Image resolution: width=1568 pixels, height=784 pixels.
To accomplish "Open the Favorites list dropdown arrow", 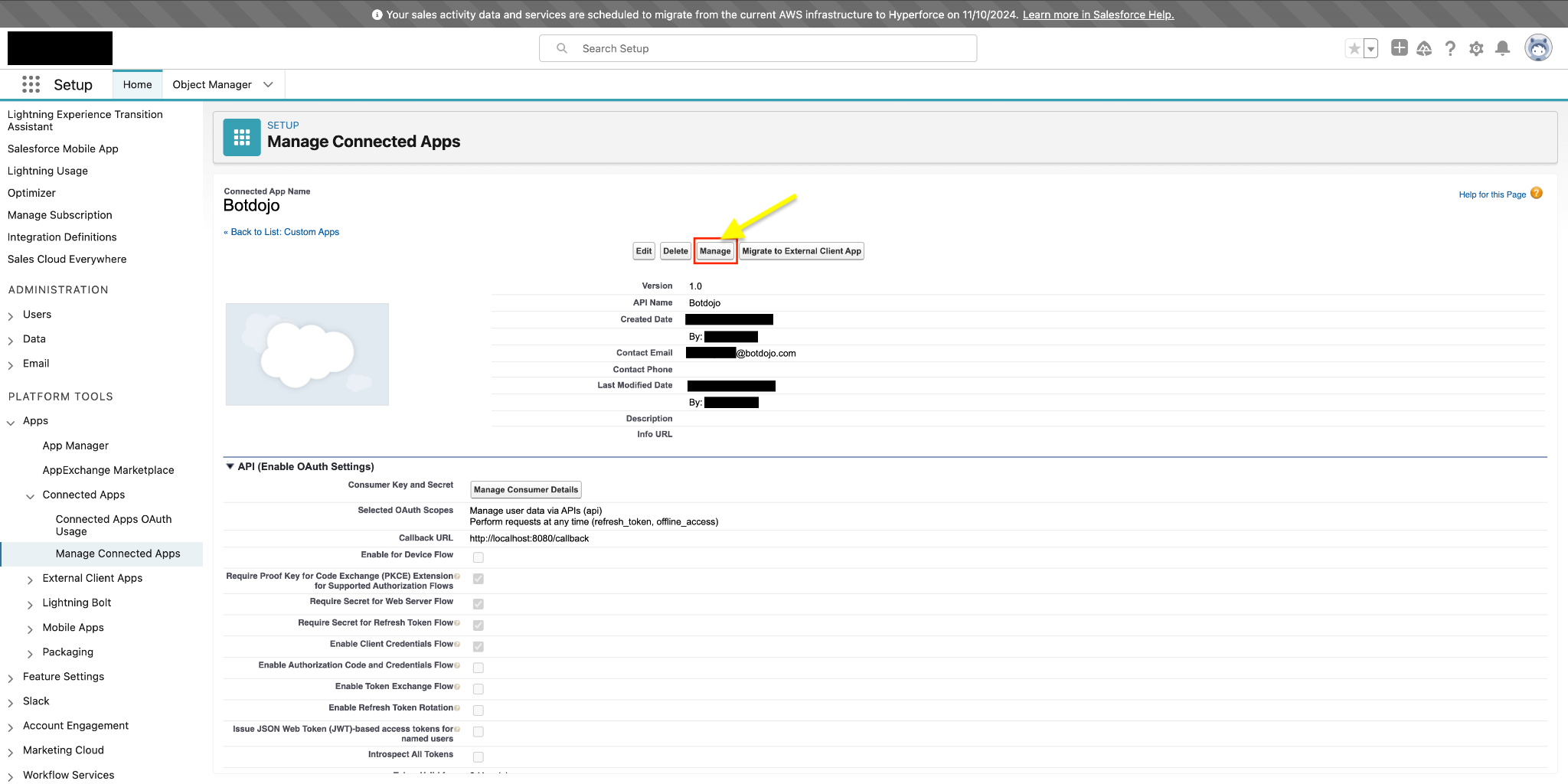I will (1371, 49).
